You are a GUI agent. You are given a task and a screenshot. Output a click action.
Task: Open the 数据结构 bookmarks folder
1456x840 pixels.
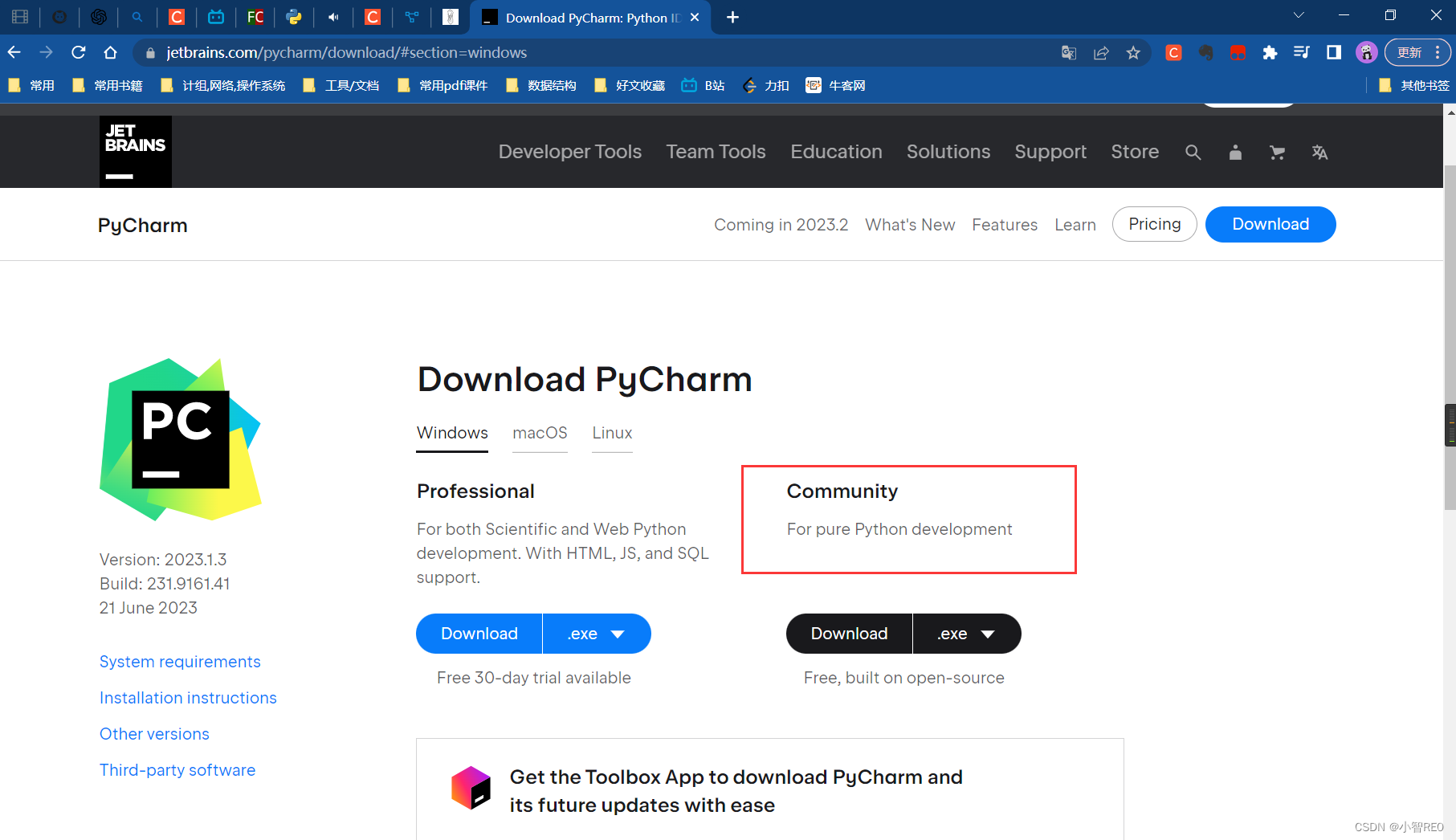pos(540,85)
